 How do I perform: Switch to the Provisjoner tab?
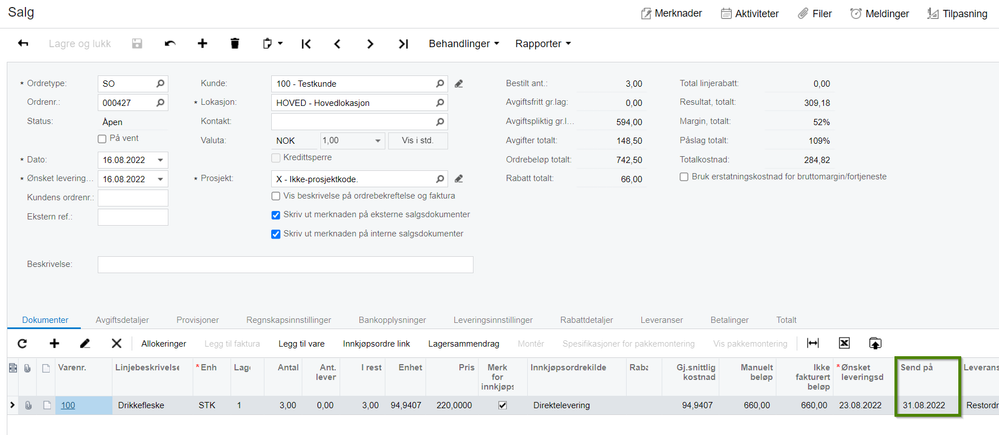(x=197, y=320)
